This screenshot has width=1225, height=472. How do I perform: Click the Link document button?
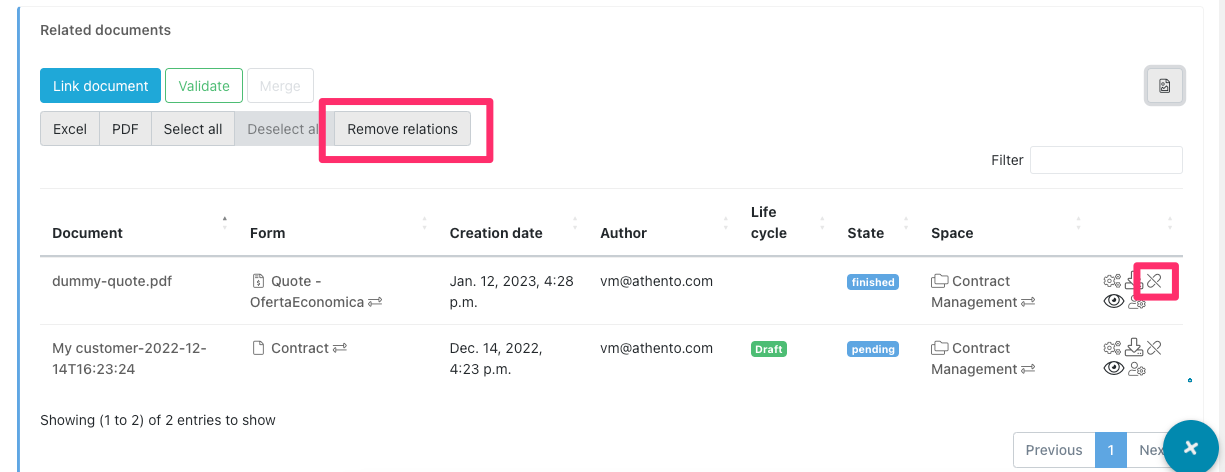tap(100, 86)
